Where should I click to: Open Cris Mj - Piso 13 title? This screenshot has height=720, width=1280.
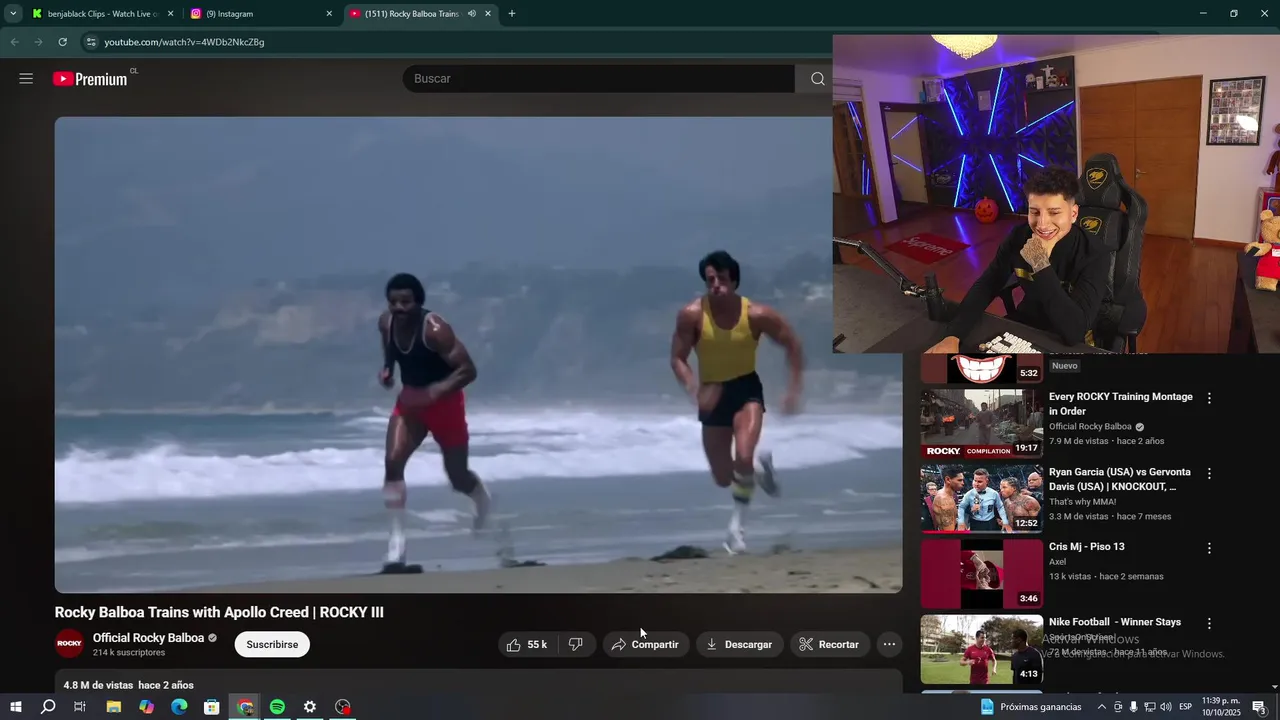(1086, 547)
